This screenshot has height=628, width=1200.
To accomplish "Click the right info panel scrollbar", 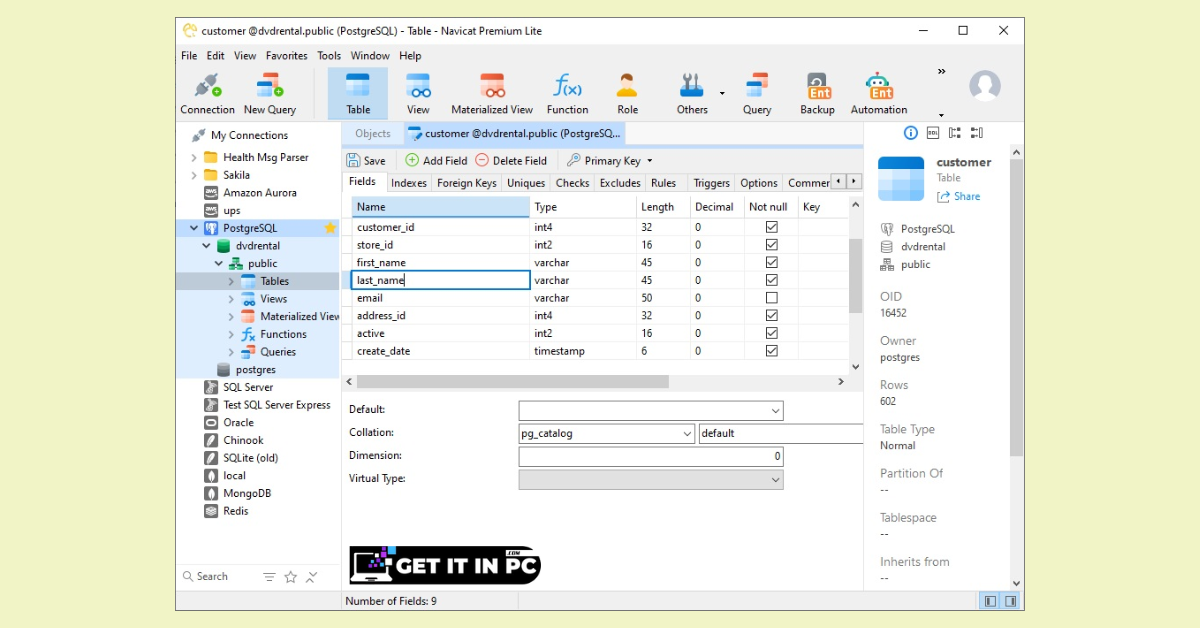I will (x=1017, y=307).
